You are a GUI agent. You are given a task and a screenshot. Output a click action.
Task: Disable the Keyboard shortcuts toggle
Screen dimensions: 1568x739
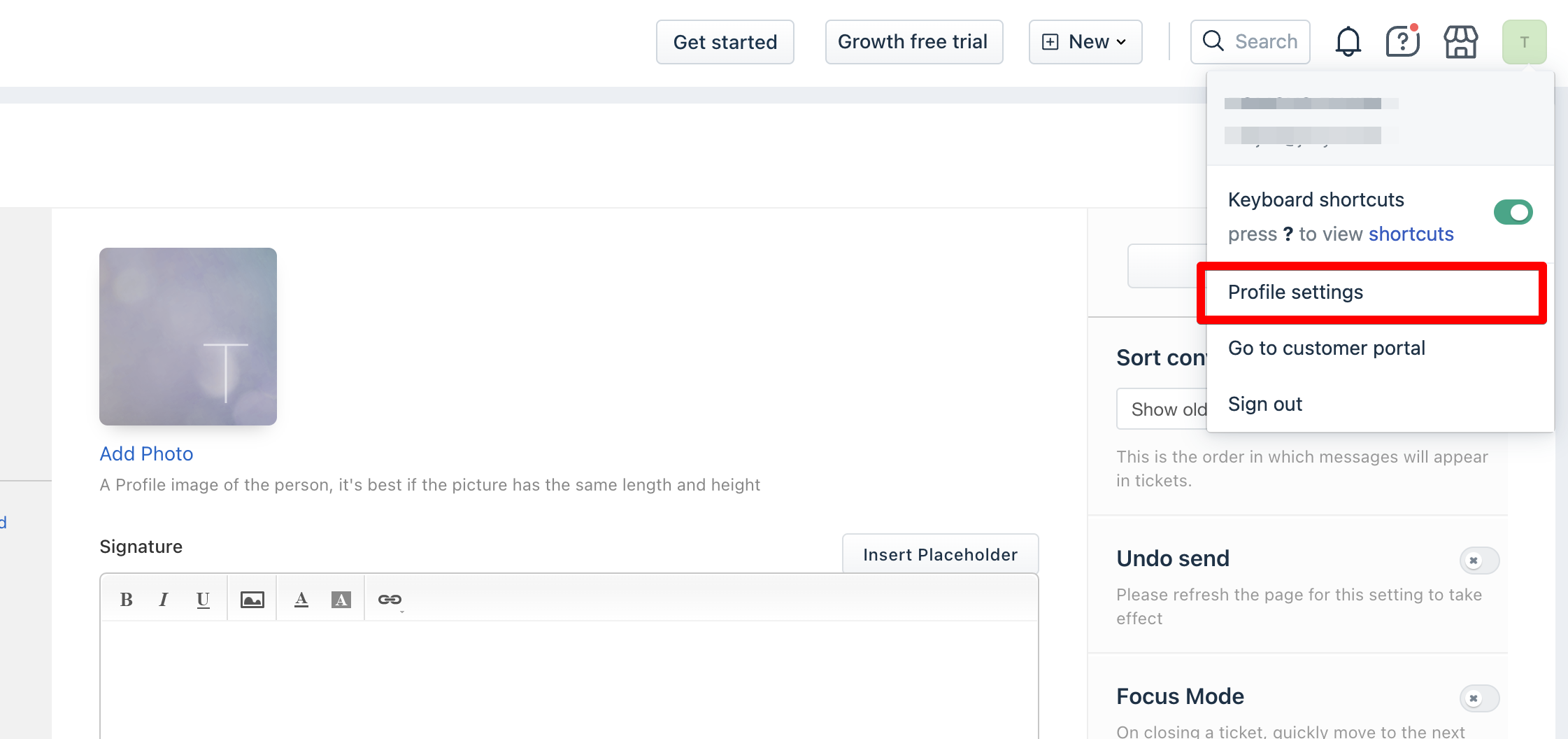[x=1513, y=212]
